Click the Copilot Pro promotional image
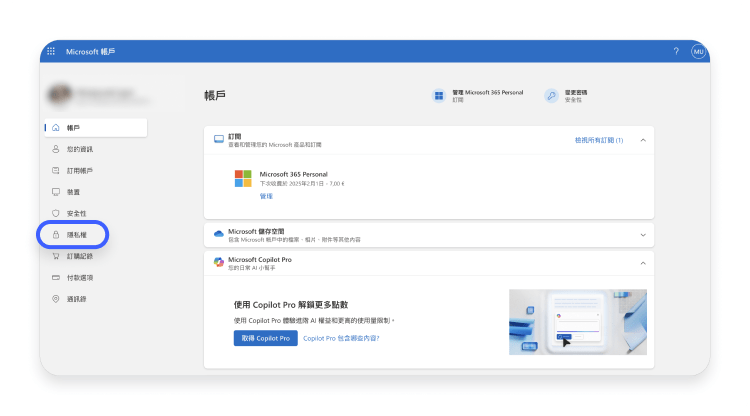Image resolution: width=750 pixels, height=416 pixels. coord(578,322)
